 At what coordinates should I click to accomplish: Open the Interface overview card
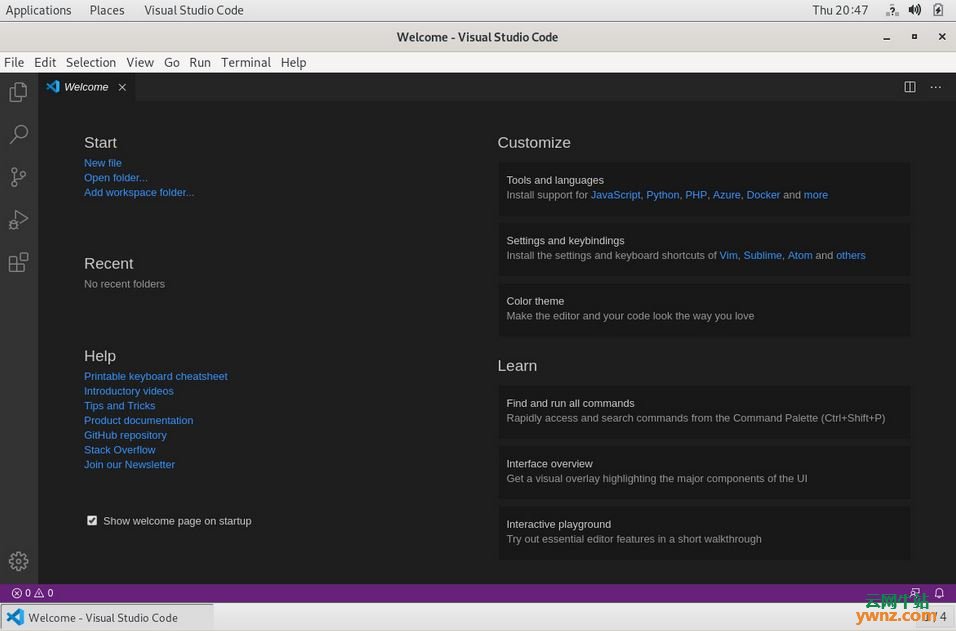(x=704, y=471)
